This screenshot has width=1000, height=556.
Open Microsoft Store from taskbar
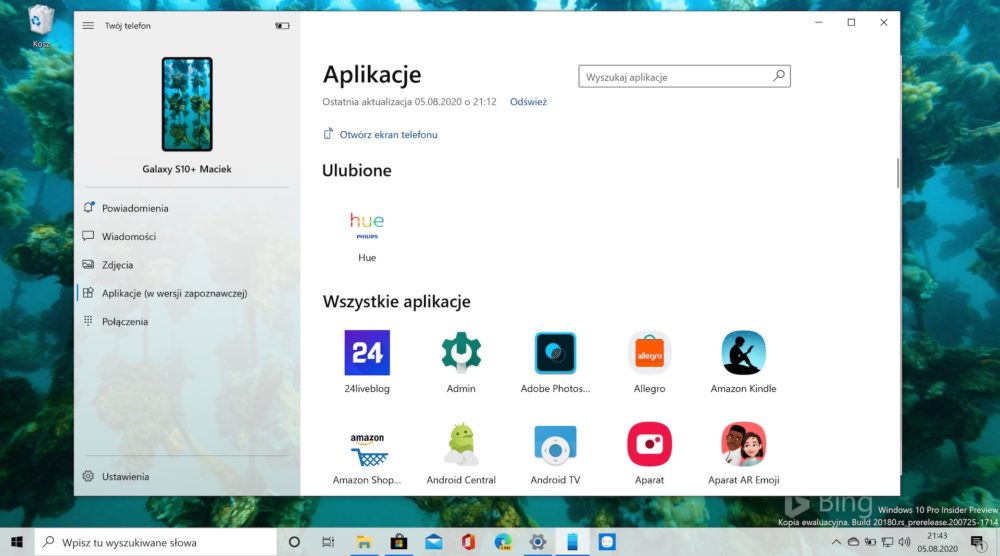point(399,542)
